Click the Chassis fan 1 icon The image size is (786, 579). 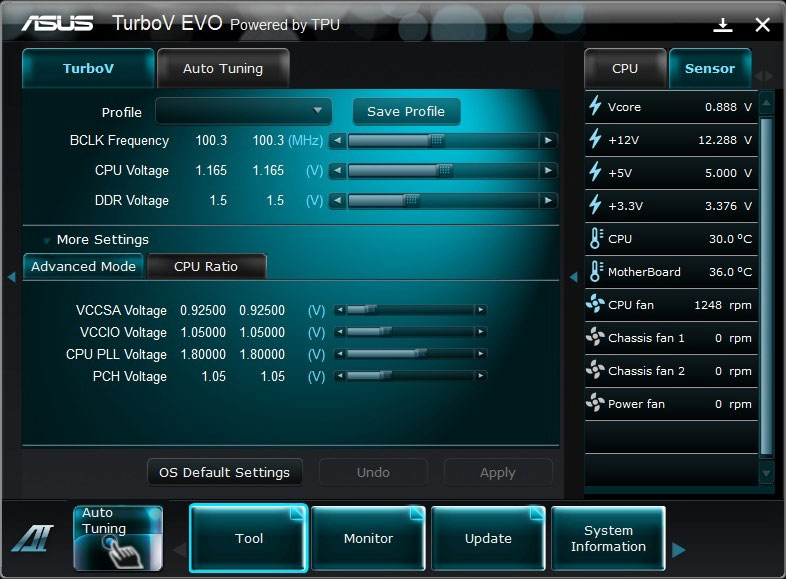tap(595, 337)
